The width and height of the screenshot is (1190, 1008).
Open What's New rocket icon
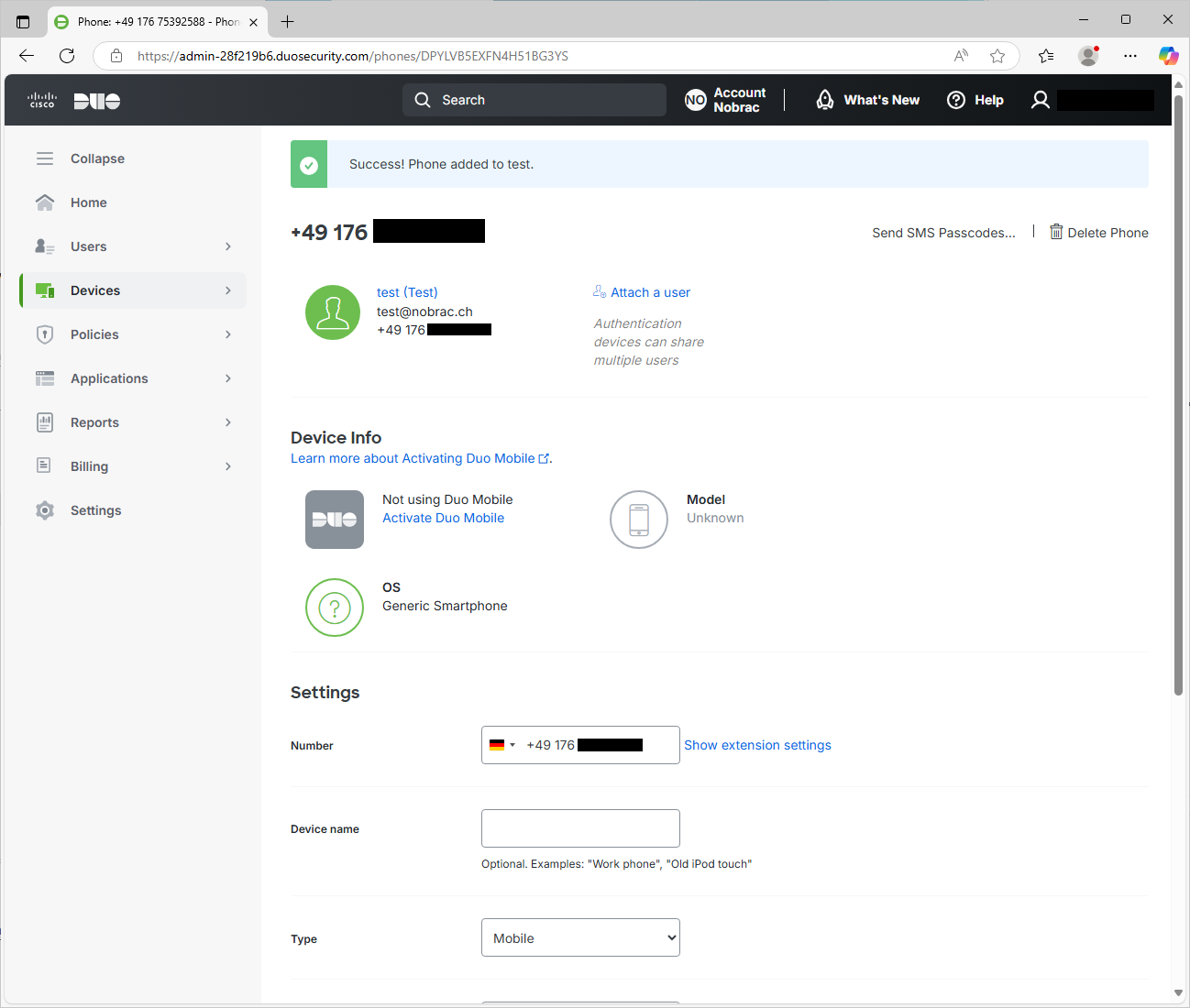click(825, 100)
